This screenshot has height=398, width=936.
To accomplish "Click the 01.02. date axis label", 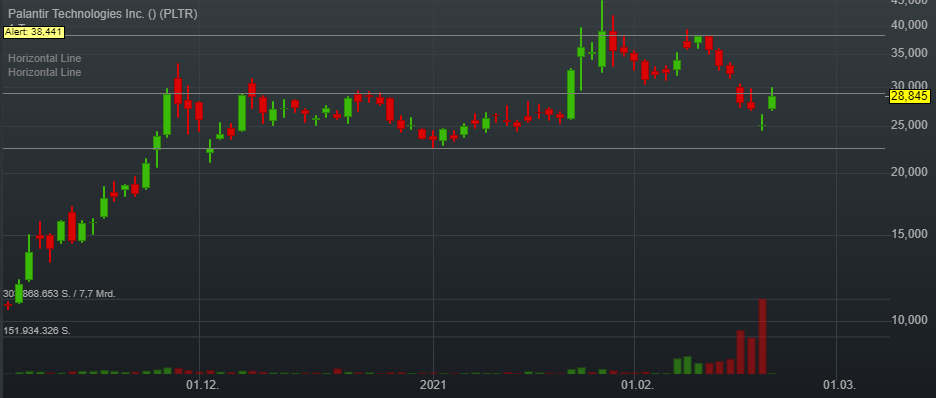I will coord(637,384).
